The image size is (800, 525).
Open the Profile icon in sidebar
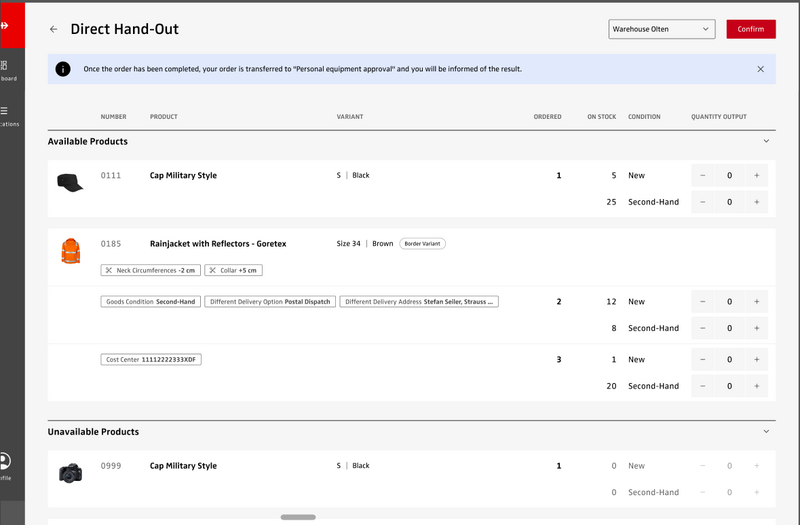tap(6, 462)
